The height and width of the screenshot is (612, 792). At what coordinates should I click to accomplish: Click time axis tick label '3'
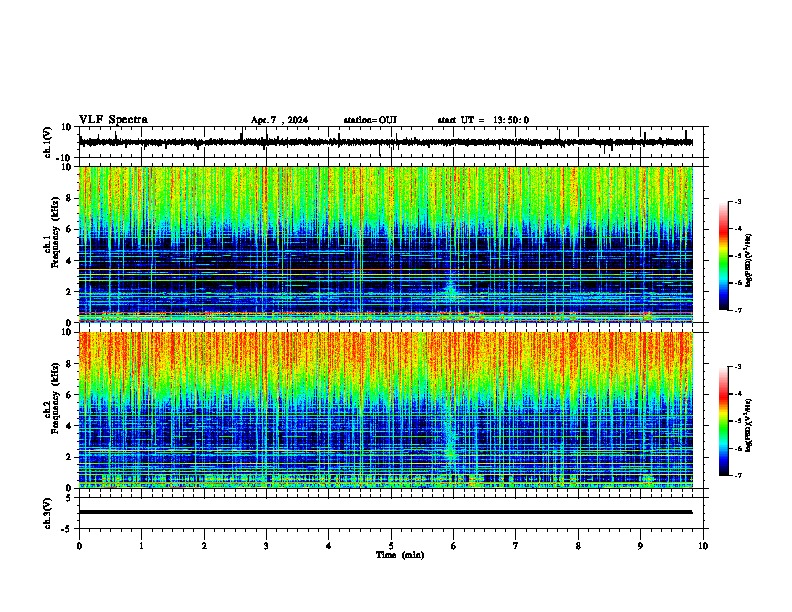click(x=266, y=546)
